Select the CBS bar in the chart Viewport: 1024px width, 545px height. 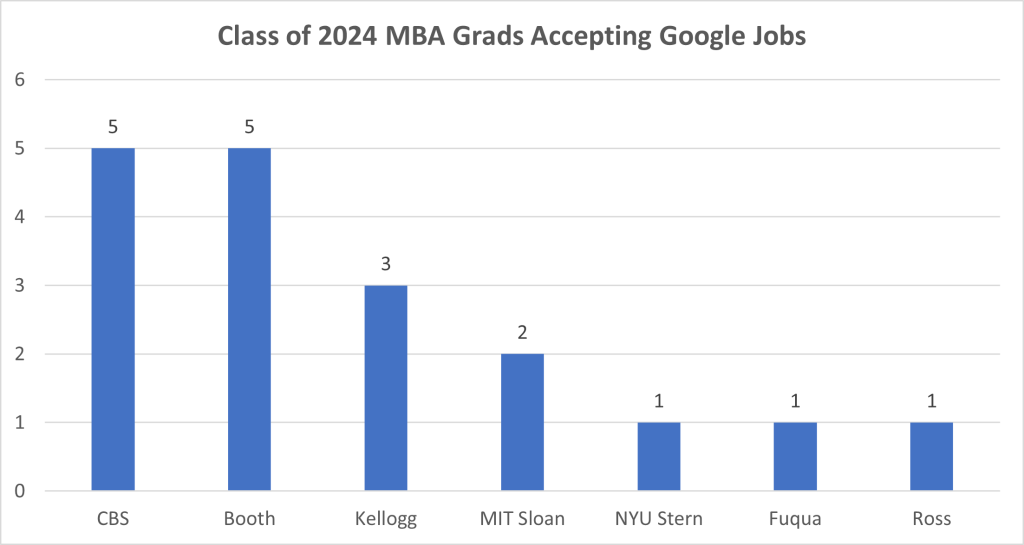[x=113, y=319]
